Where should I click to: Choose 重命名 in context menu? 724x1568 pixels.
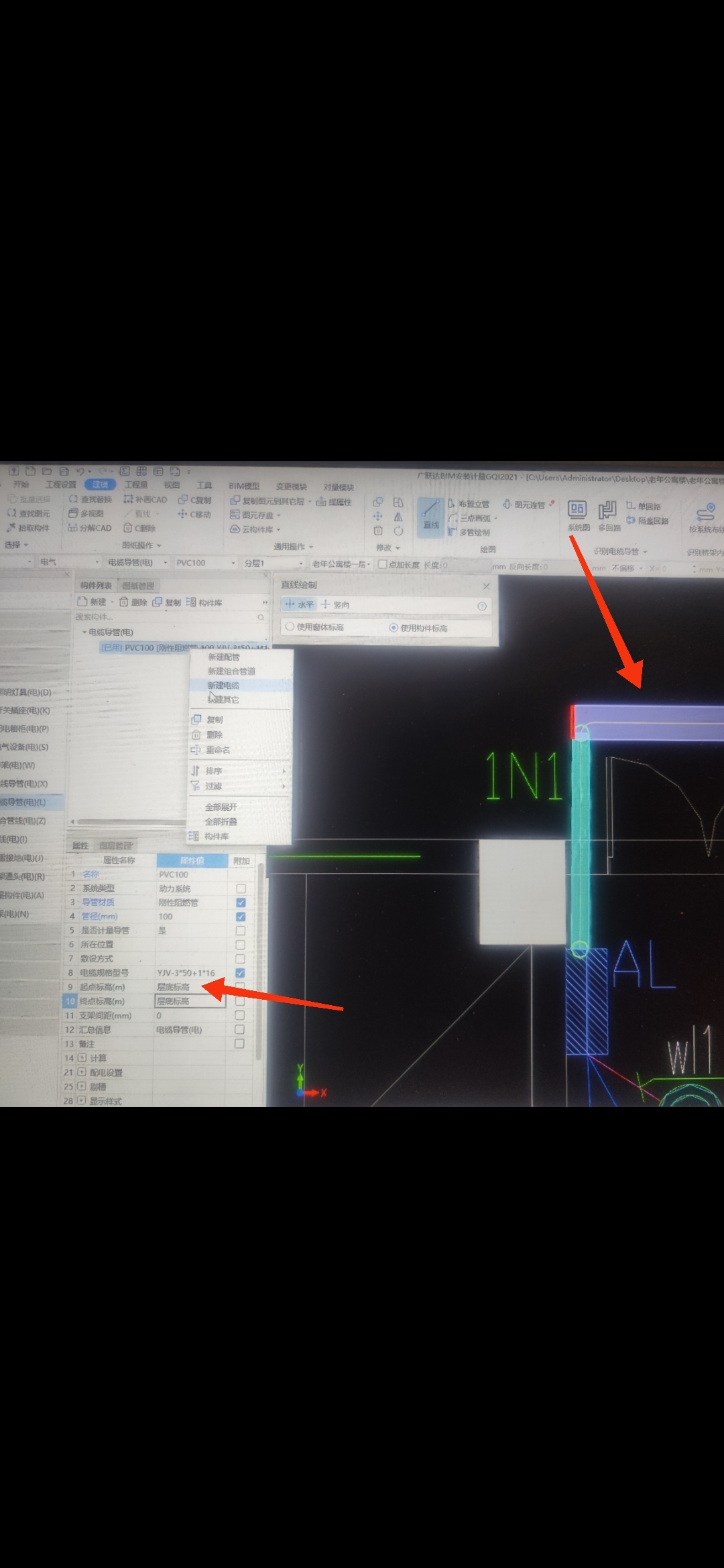[217, 750]
